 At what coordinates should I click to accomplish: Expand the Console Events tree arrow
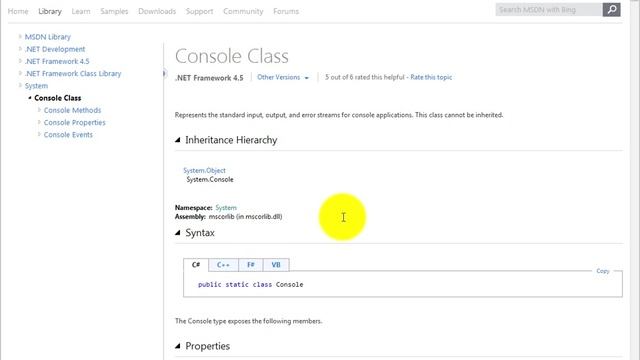[x=39, y=134]
